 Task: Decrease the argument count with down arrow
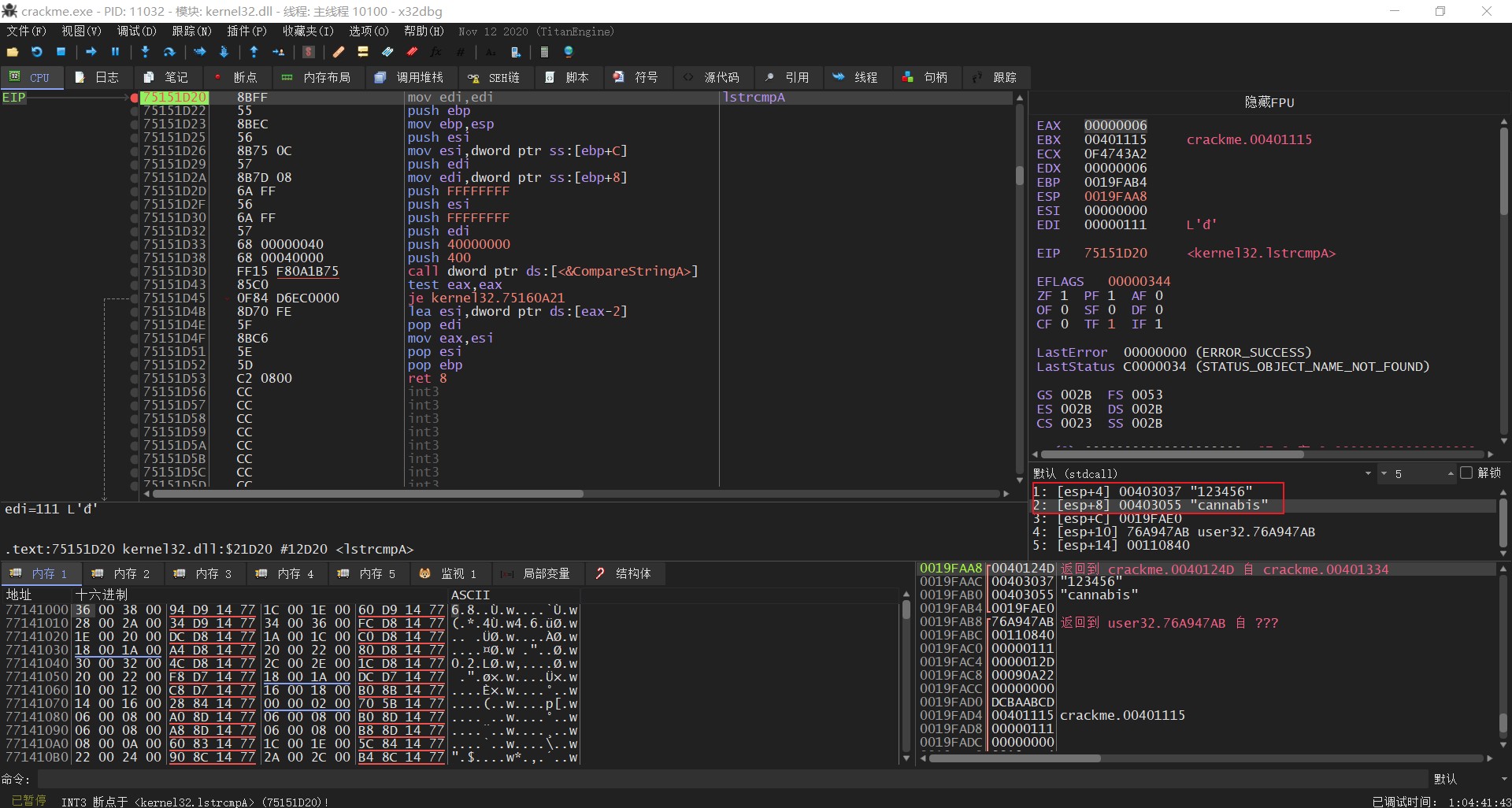pyautogui.click(x=1384, y=473)
